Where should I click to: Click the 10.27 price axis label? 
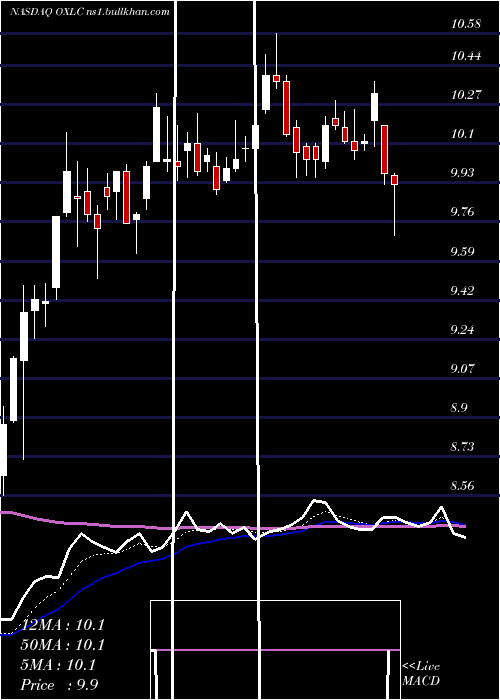[x=466, y=95]
